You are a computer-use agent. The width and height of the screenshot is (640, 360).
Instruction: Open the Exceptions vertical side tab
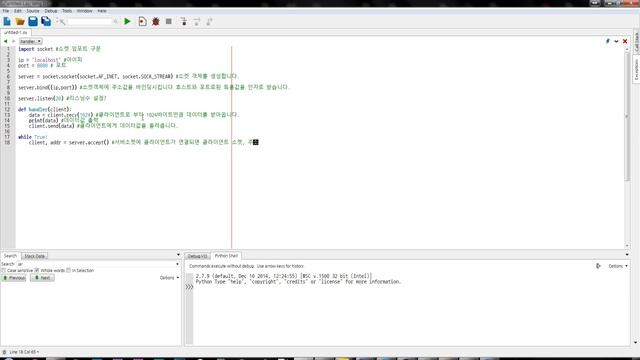click(636, 69)
